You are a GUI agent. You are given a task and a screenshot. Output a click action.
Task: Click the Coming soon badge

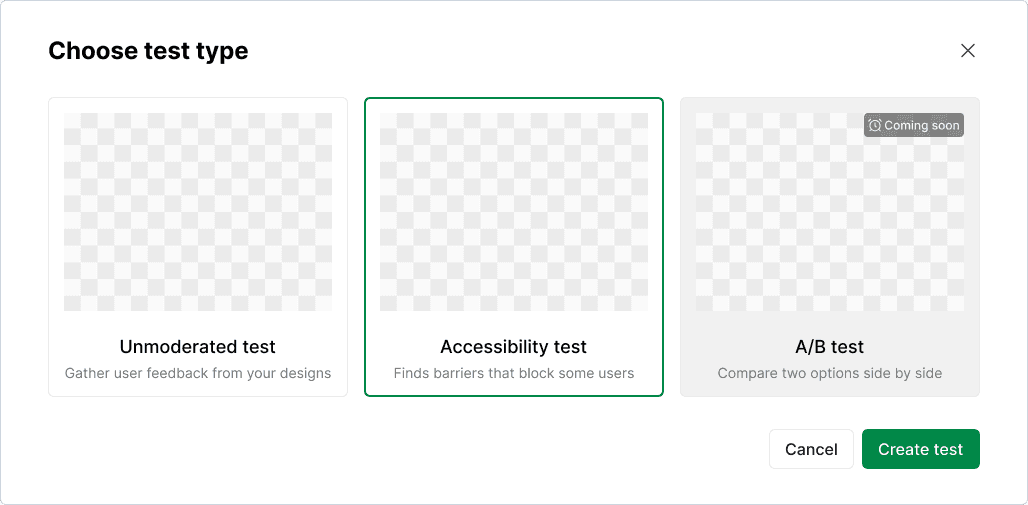click(x=914, y=125)
